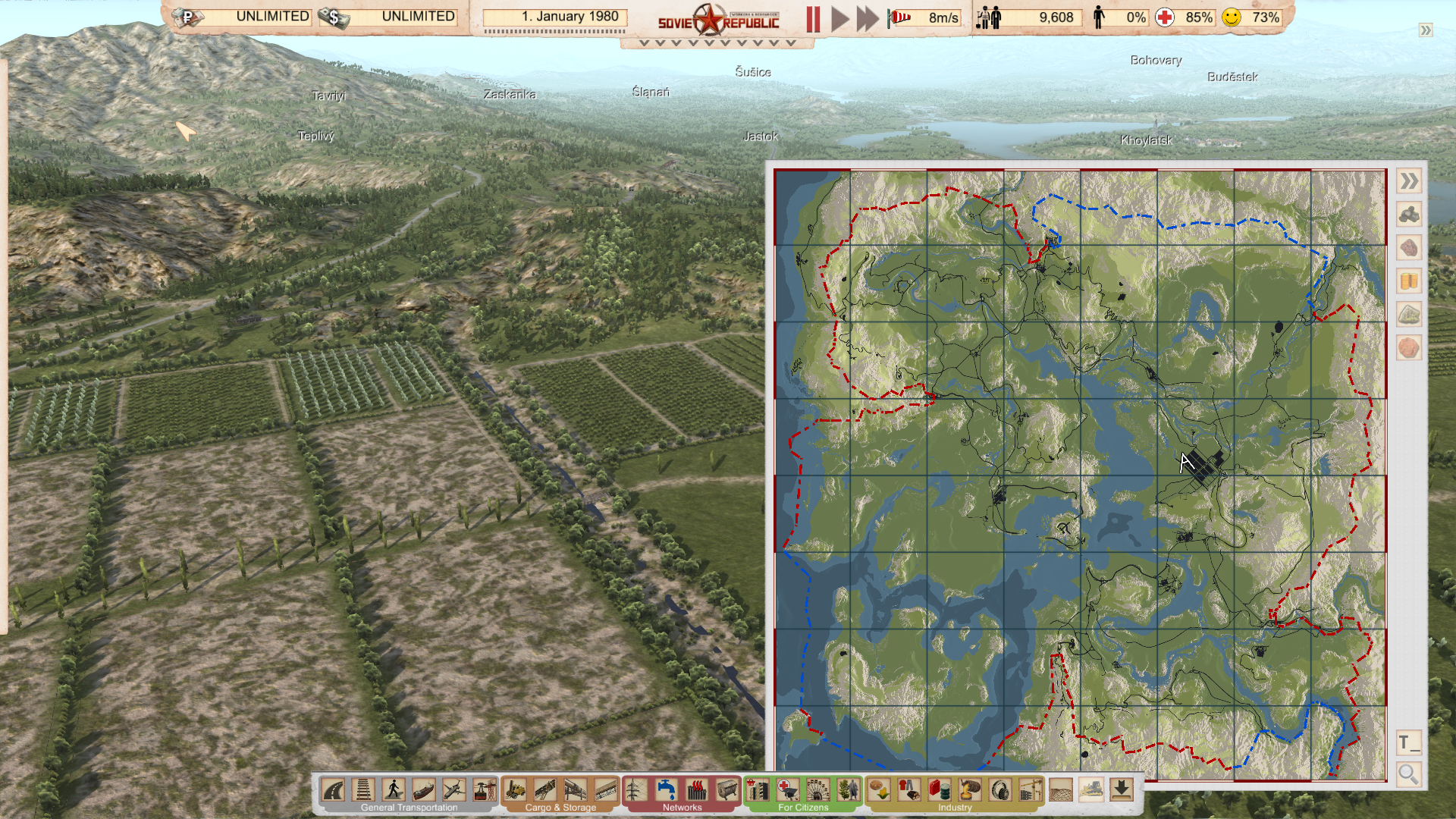Select the healthcare and education citizens icon
1456x819 pixels.
788,790
